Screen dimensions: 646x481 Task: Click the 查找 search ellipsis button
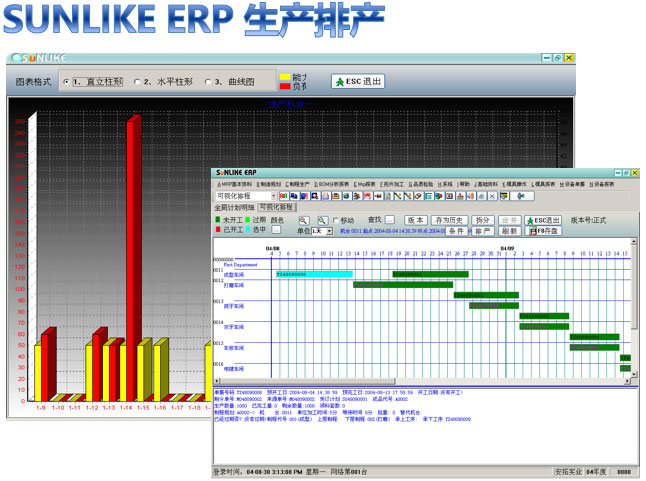pyautogui.click(x=389, y=219)
